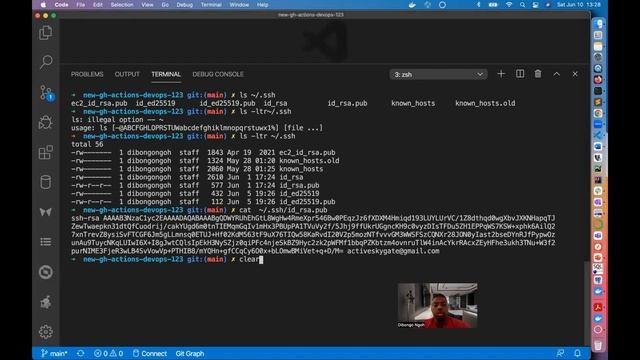Open errors and warnings count in status bar

(108, 353)
